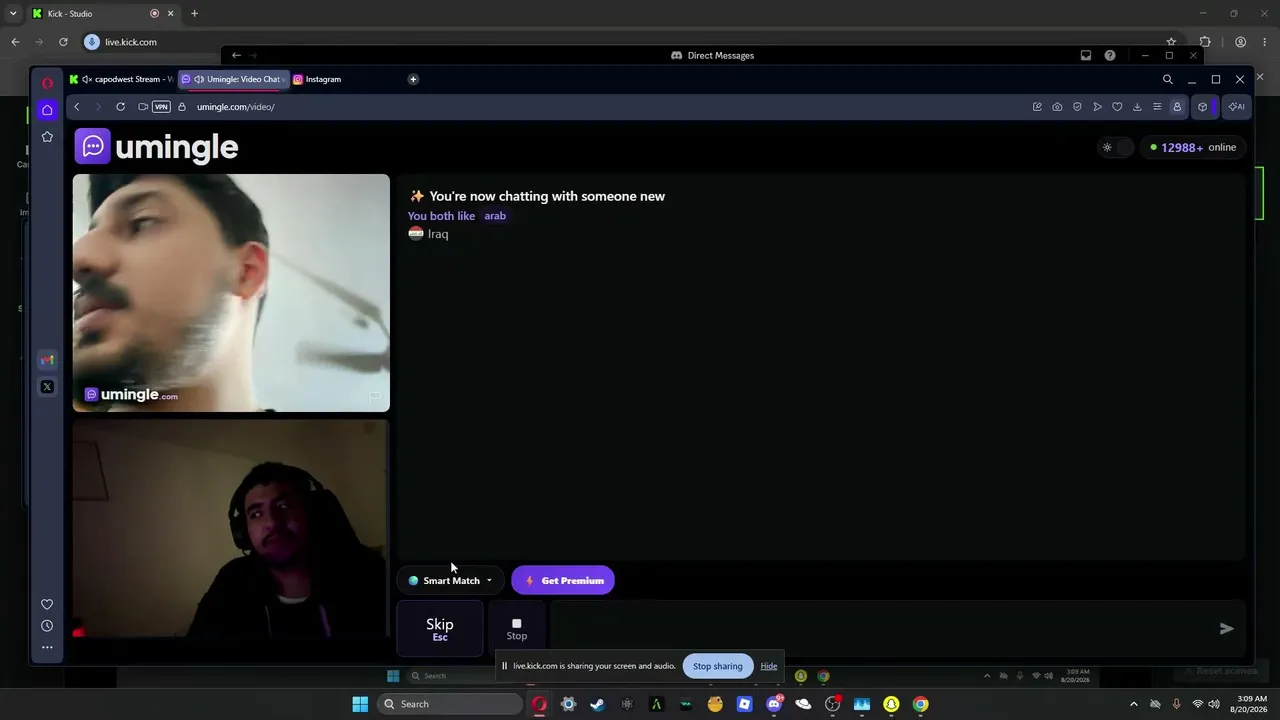The width and height of the screenshot is (1280, 720).
Task: Open Opera tab search magnifier
Action: 1167,79
